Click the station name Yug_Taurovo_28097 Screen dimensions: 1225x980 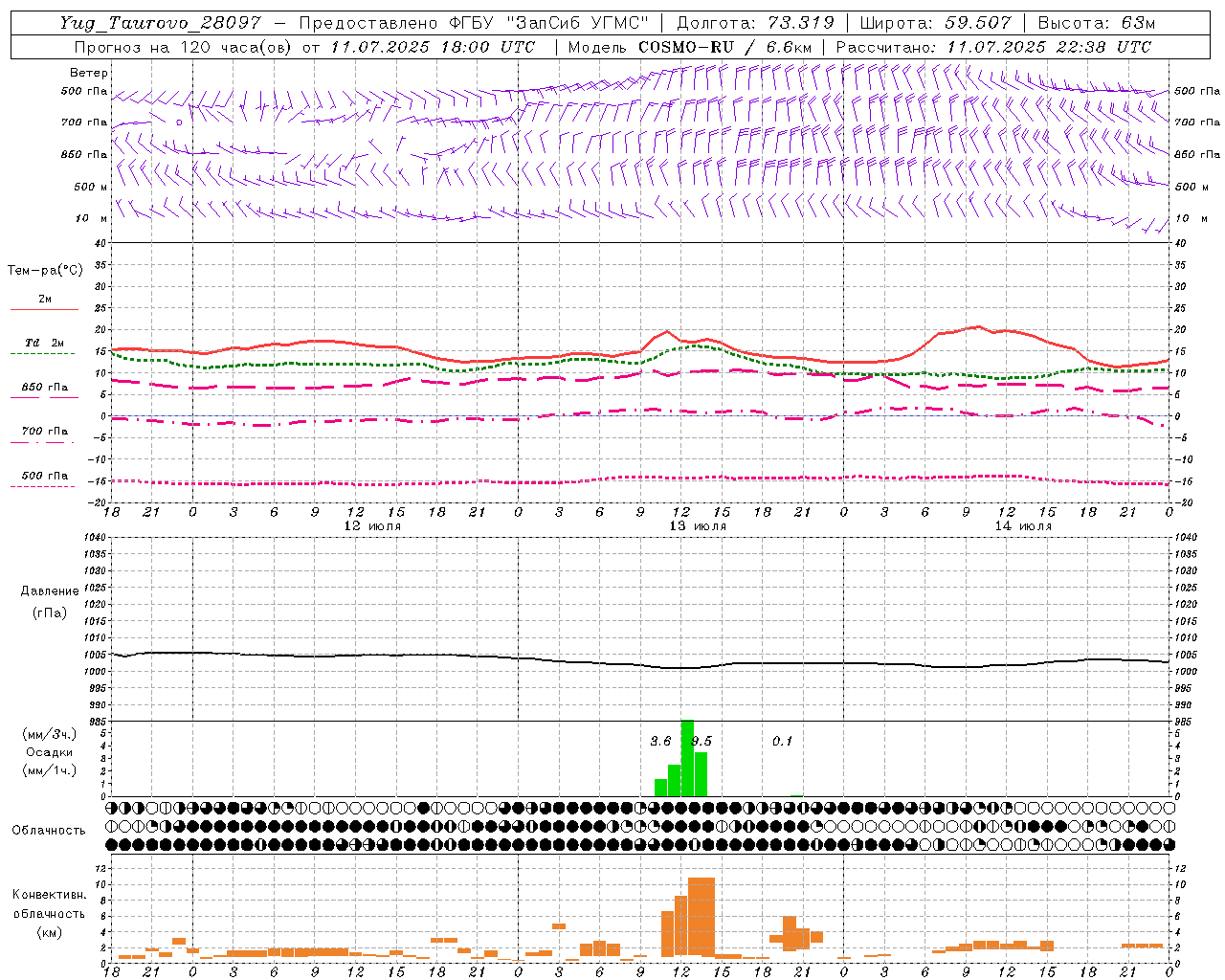click(160, 23)
